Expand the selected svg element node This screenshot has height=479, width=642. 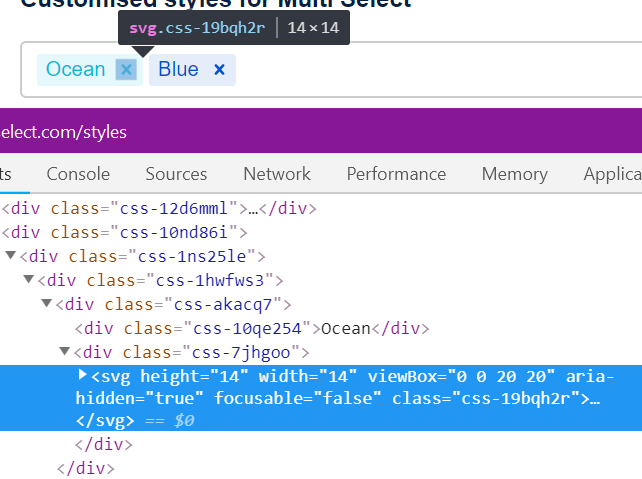(x=82, y=375)
